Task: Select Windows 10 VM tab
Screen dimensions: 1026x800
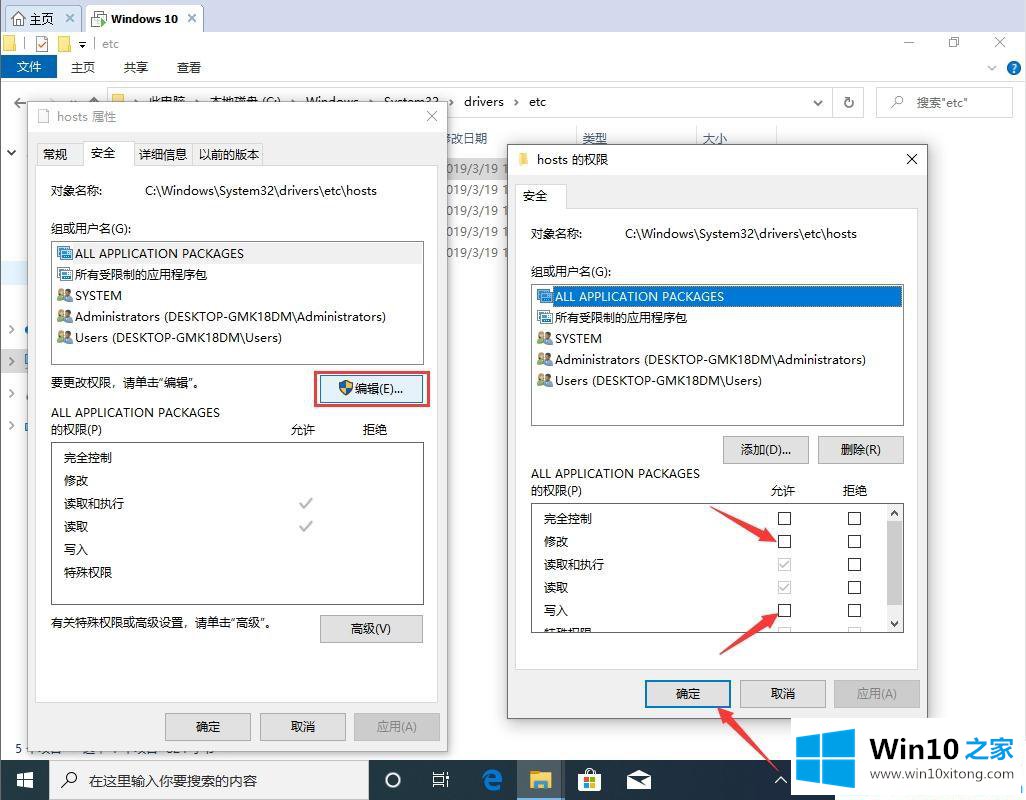Action: pyautogui.click(x=144, y=19)
